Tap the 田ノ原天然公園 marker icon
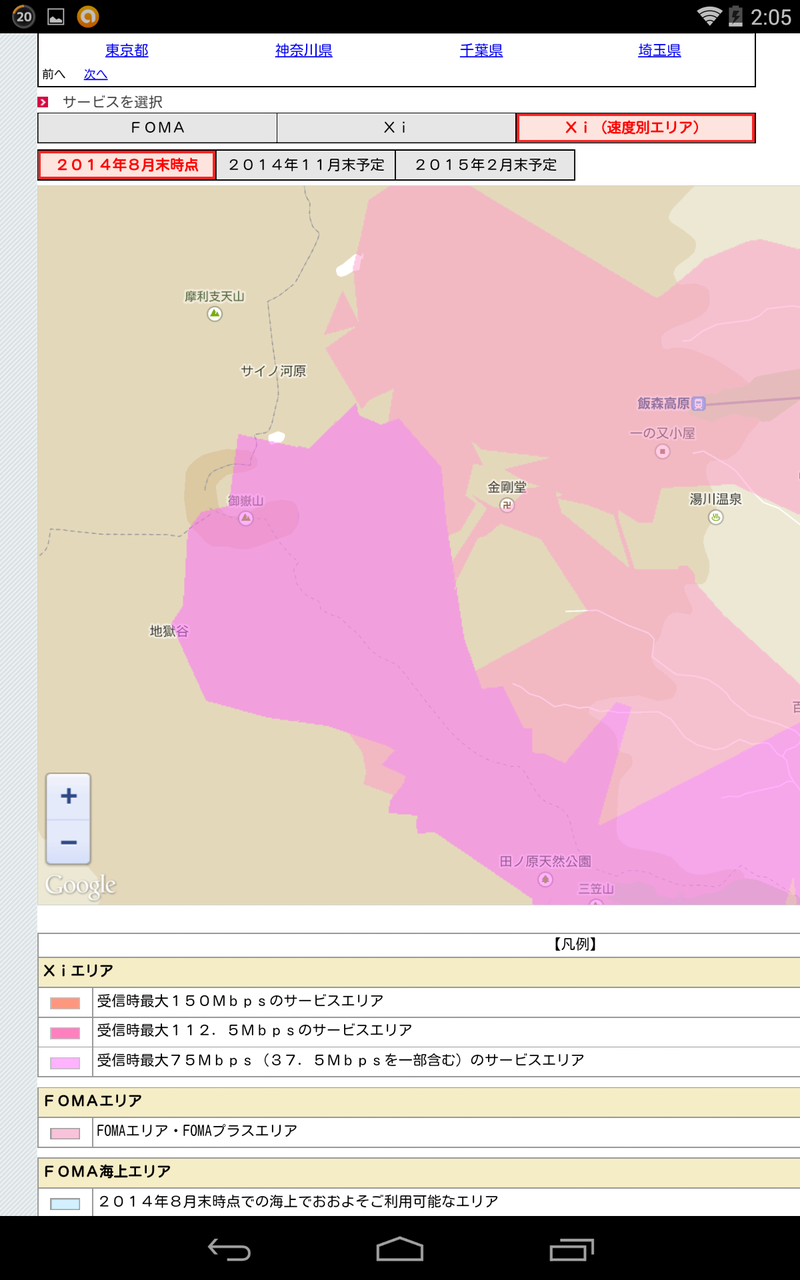800x1280 pixels. (x=545, y=879)
